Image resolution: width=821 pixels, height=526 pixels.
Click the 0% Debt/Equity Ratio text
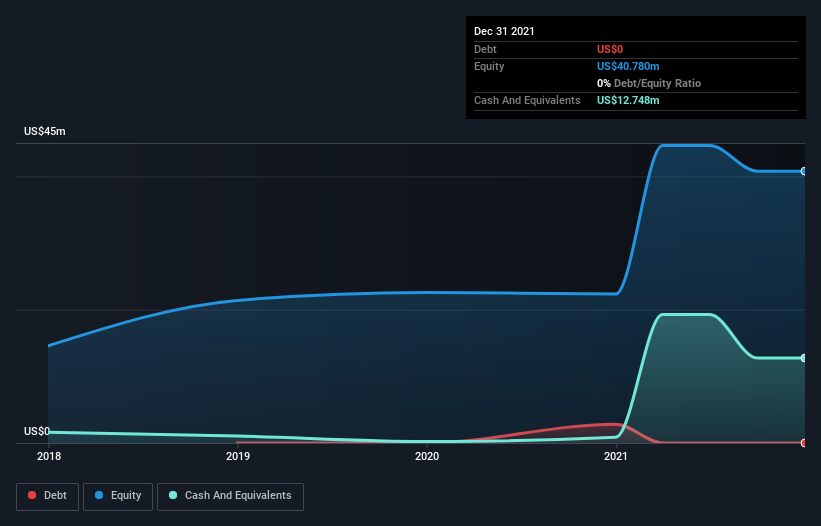[649, 83]
